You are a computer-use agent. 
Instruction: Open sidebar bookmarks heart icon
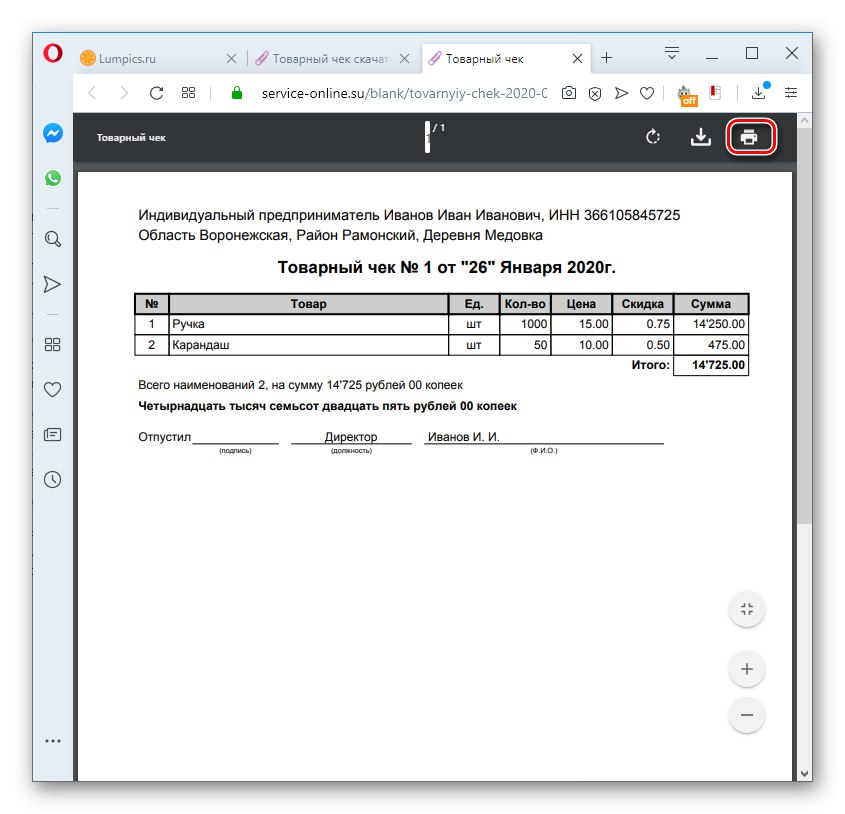click(x=52, y=389)
